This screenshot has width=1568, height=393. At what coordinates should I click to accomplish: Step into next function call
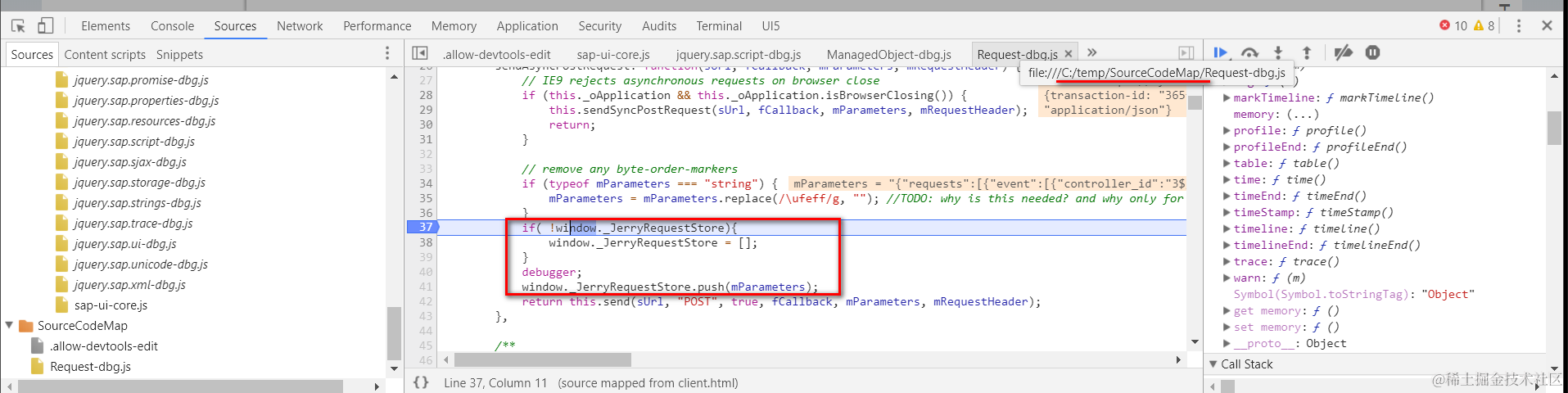click(1278, 52)
